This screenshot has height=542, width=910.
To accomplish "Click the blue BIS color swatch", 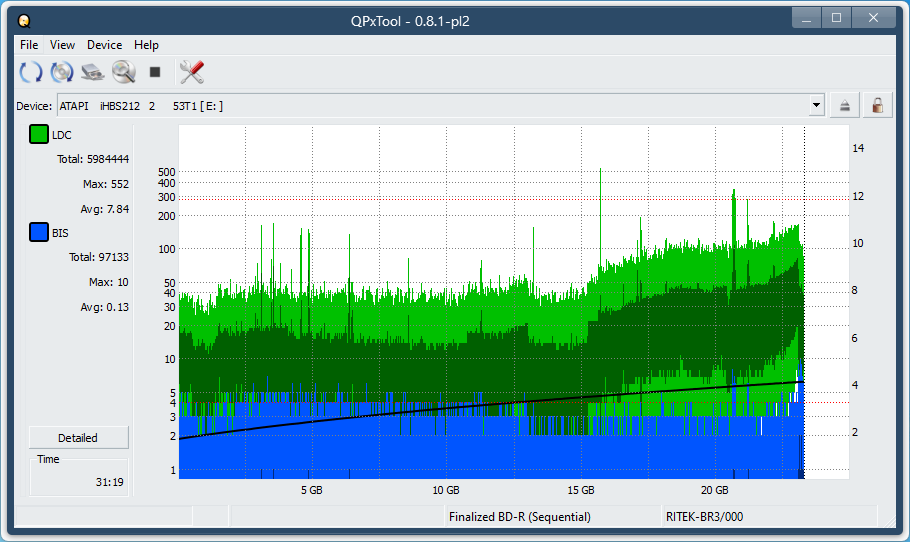I will point(39,232).
